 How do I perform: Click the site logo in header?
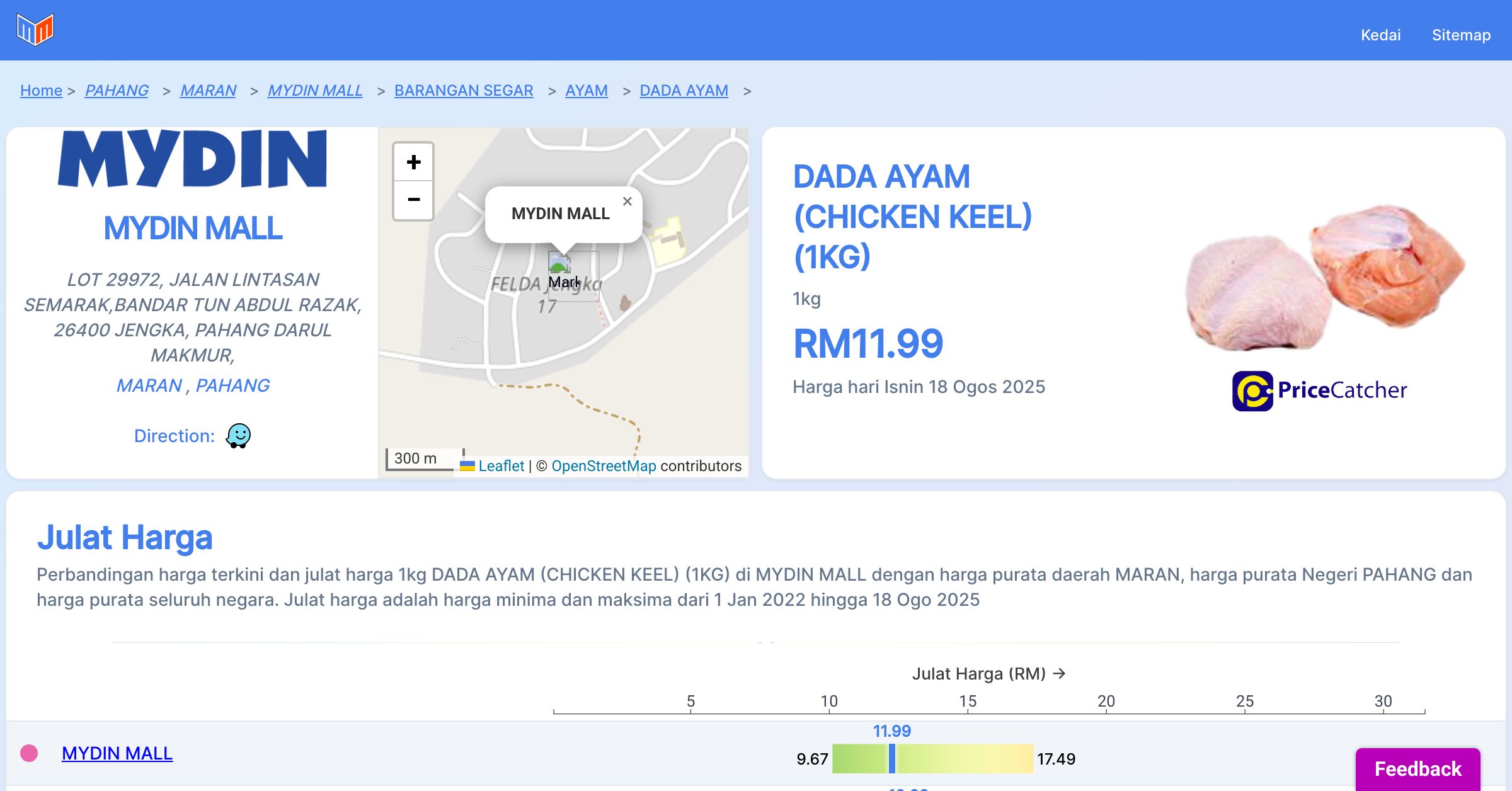tap(35, 29)
